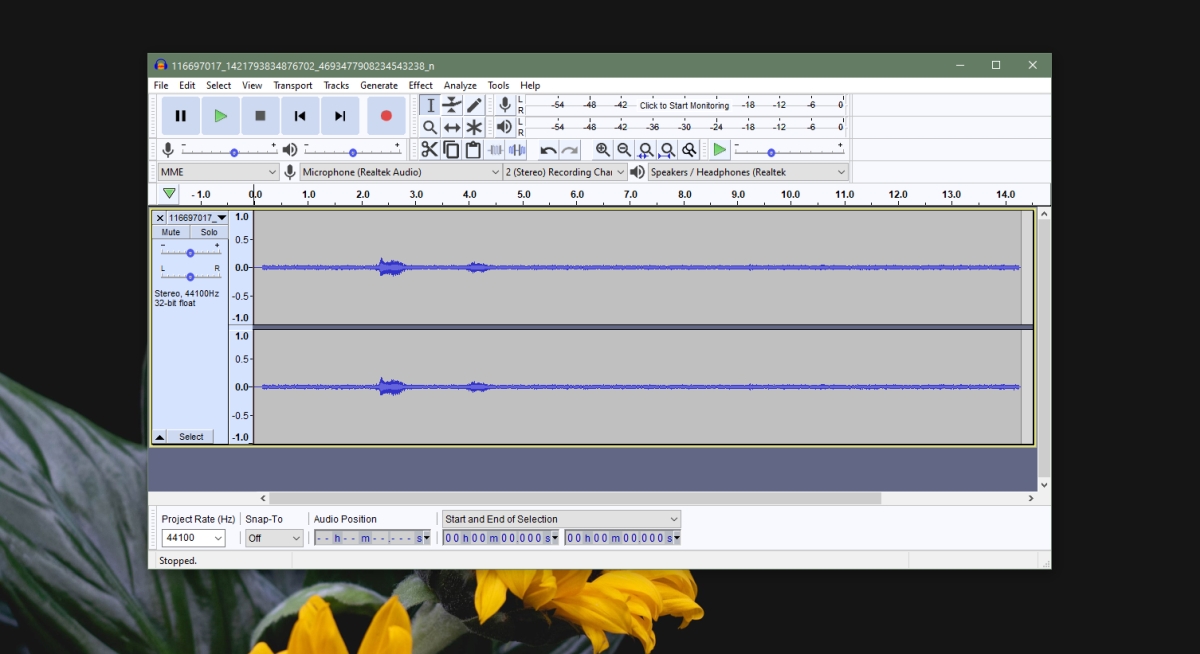Click to Start Monitoring on the recording meter
Viewport: 1200px width, 654px height.
[x=684, y=105]
